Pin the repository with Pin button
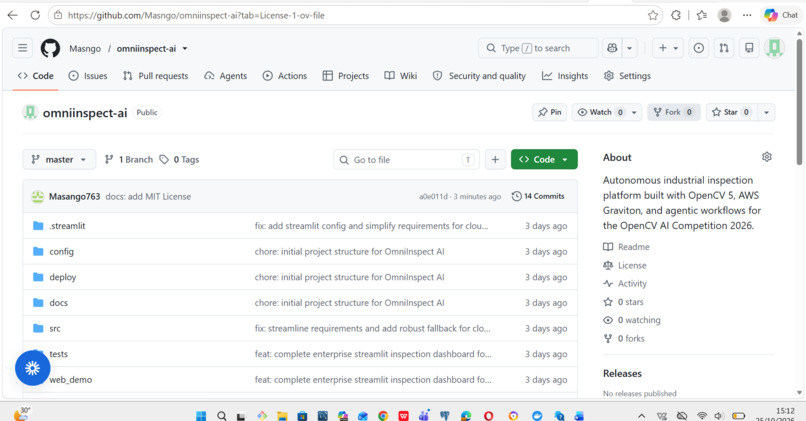This screenshot has height=421, width=806. 549,112
